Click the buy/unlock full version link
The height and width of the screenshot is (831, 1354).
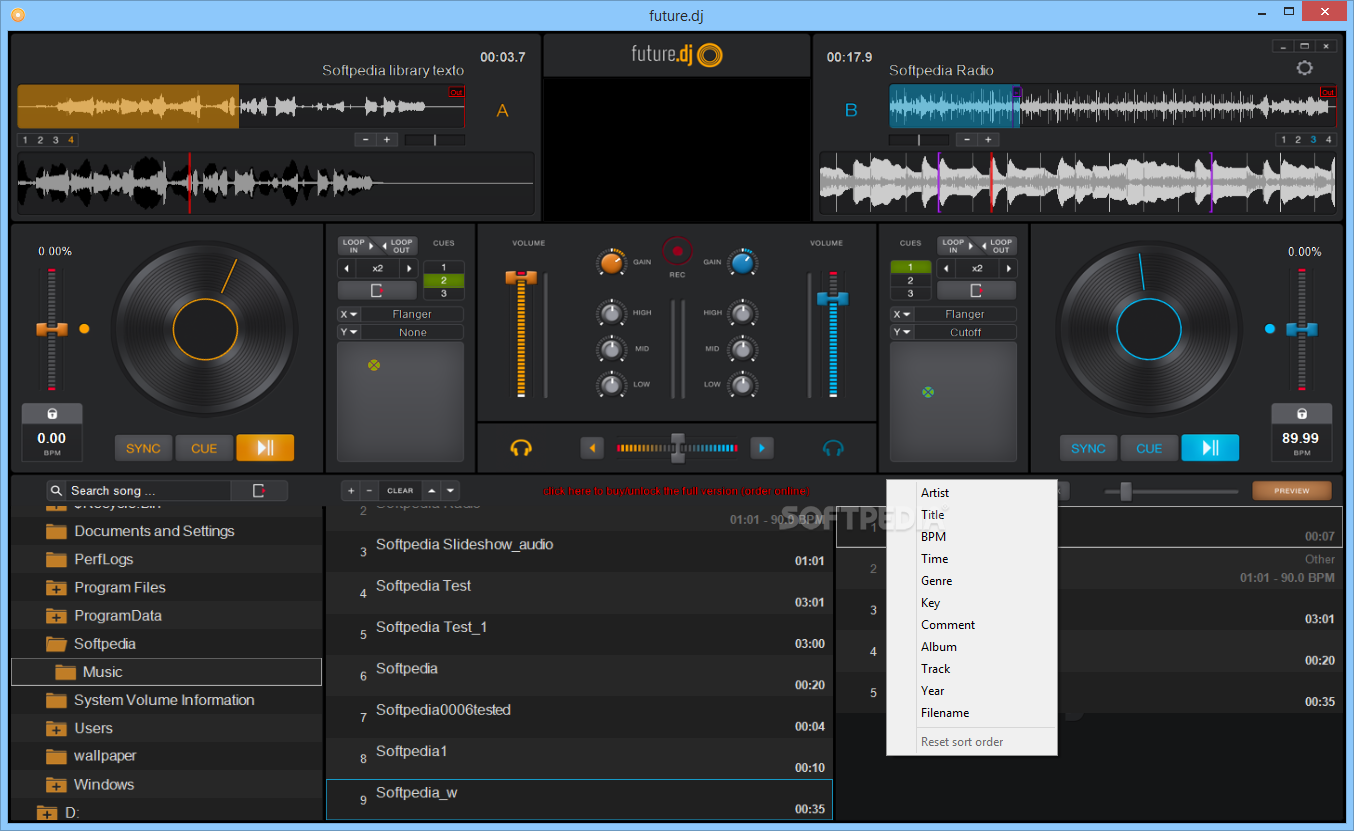676,491
